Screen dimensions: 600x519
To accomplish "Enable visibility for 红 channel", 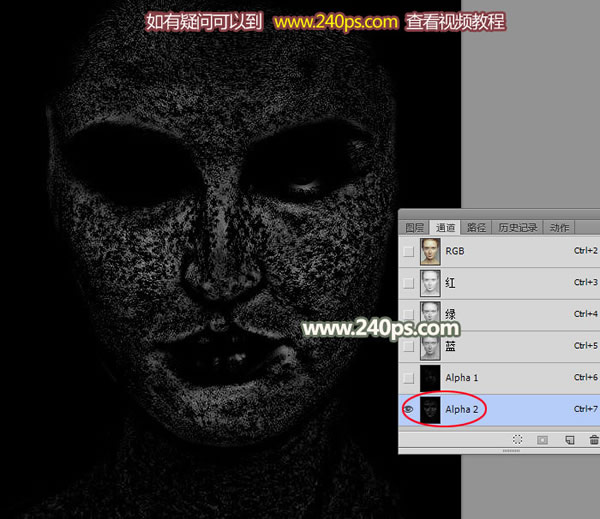I will [409, 283].
